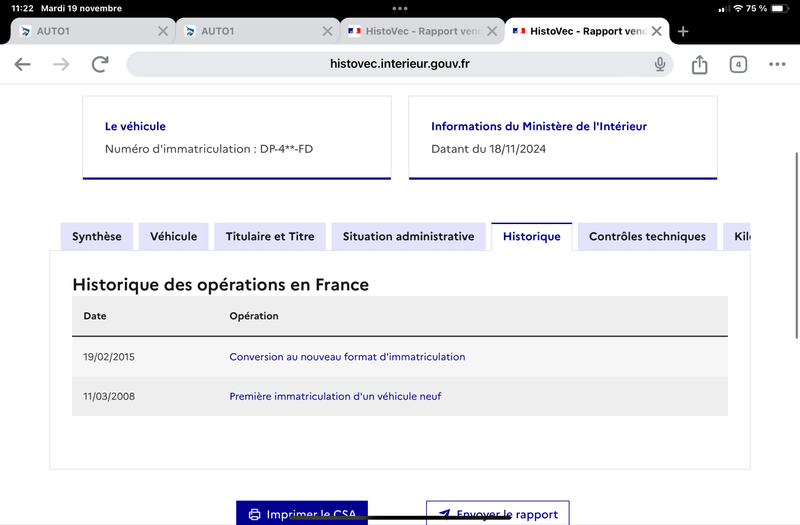Click the page's vertical scrollbar
Viewport: 800px width, 525px height.
tap(796, 245)
